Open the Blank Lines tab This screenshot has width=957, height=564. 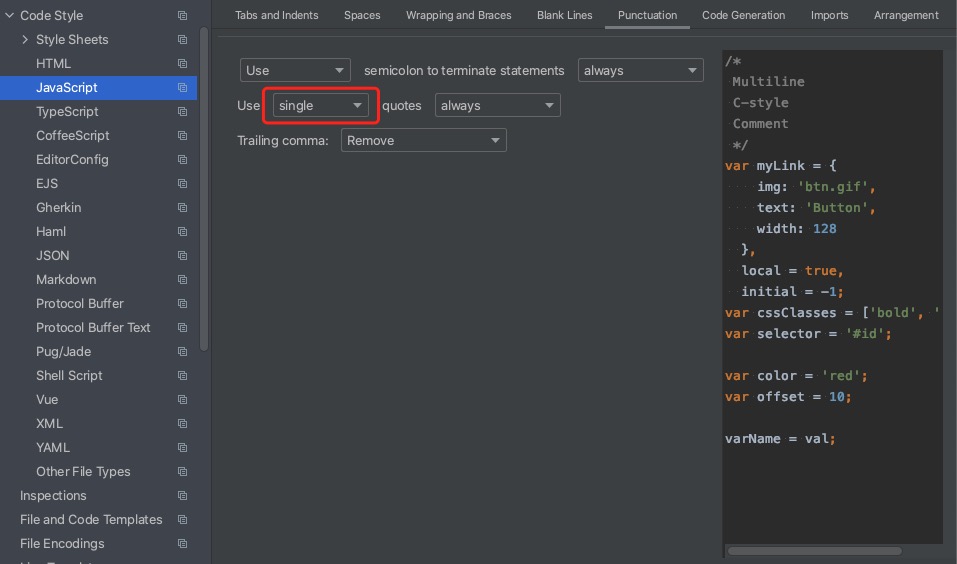565,15
